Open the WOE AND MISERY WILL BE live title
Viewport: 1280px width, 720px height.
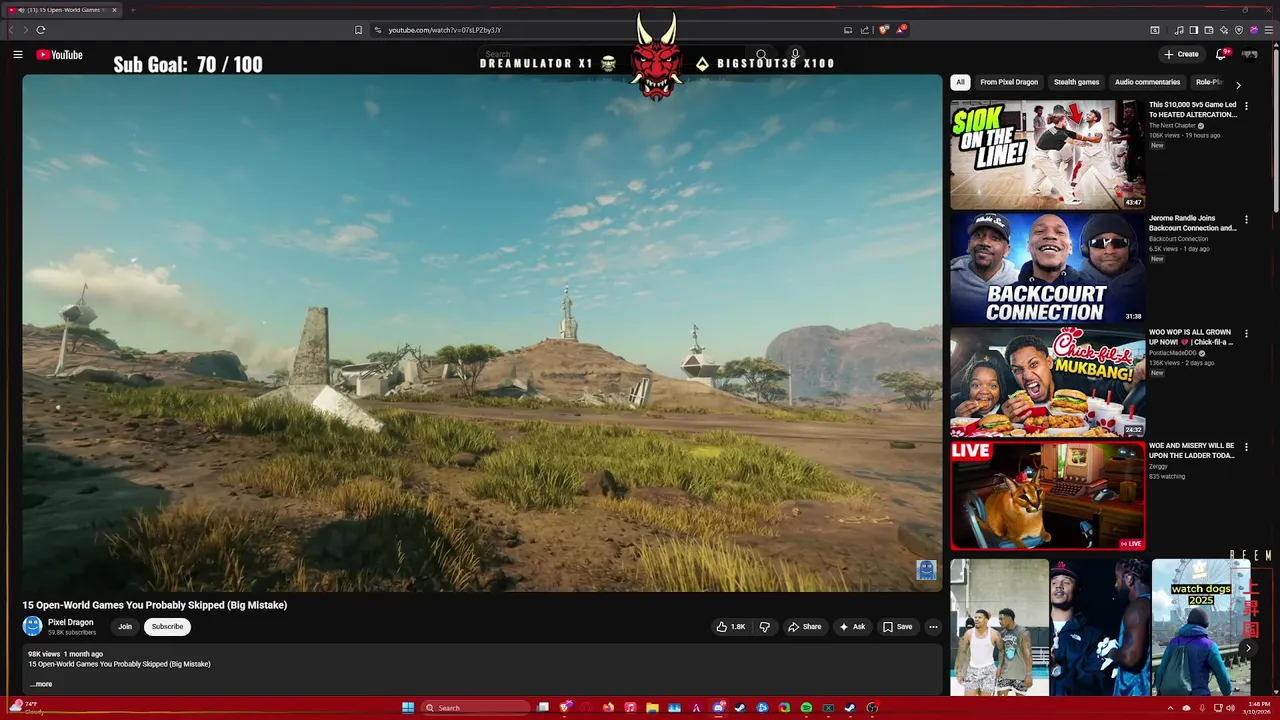1191,451
